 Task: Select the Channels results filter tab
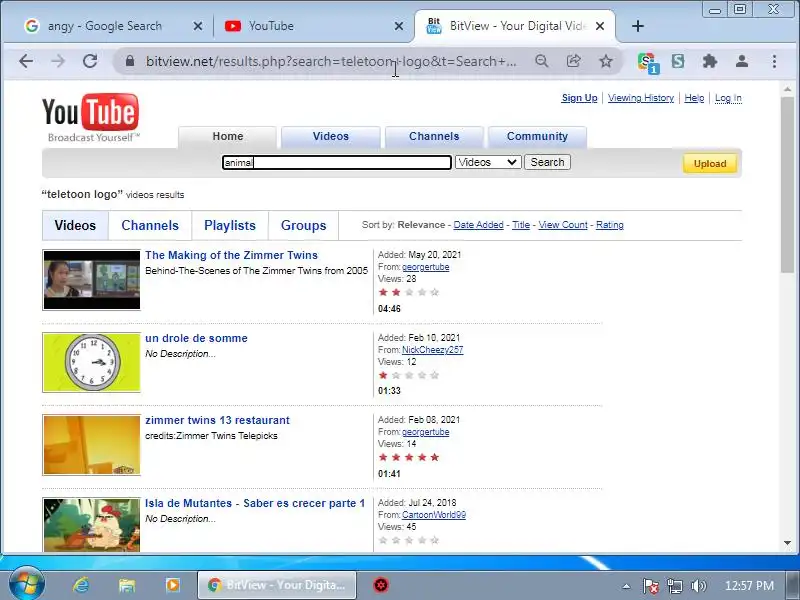[150, 226]
